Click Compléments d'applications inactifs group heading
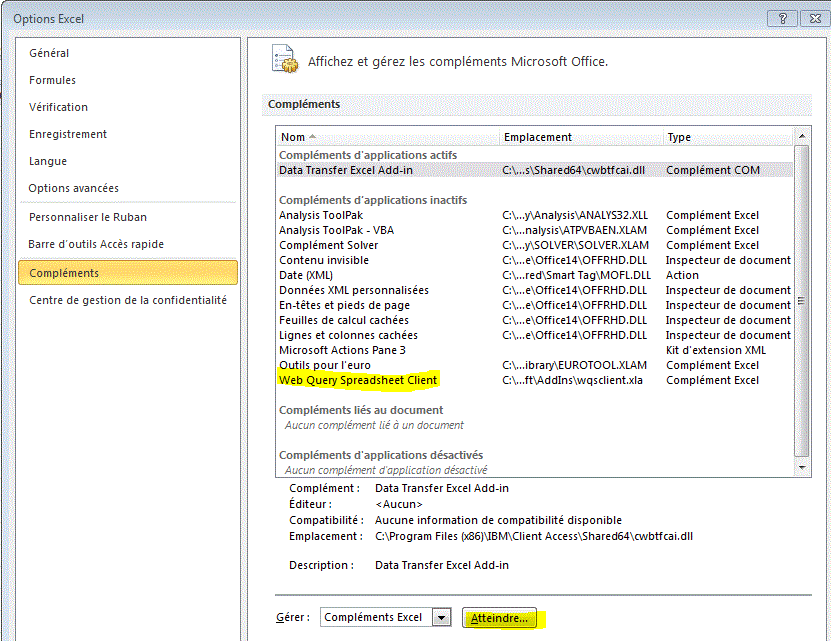 pyautogui.click(x=373, y=200)
